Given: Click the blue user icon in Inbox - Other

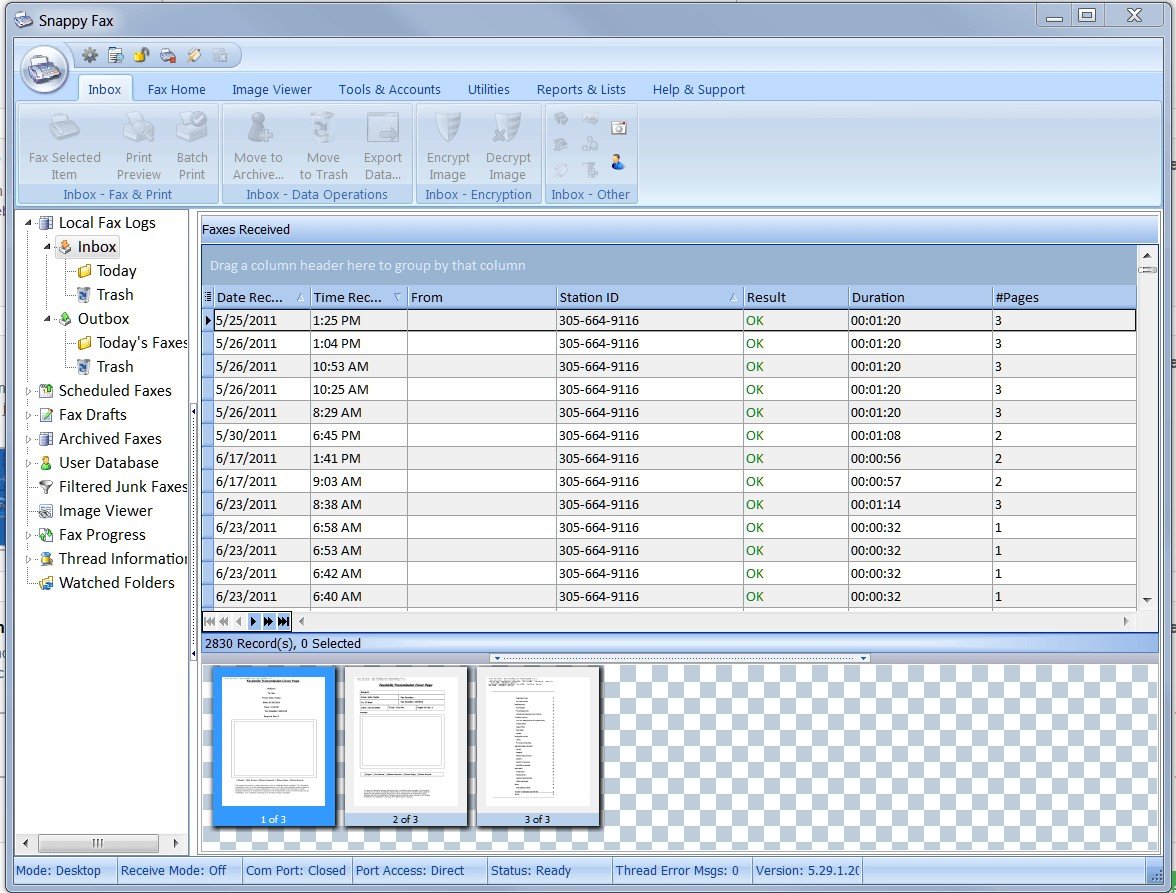Looking at the screenshot, I should (x=618, y=161).
